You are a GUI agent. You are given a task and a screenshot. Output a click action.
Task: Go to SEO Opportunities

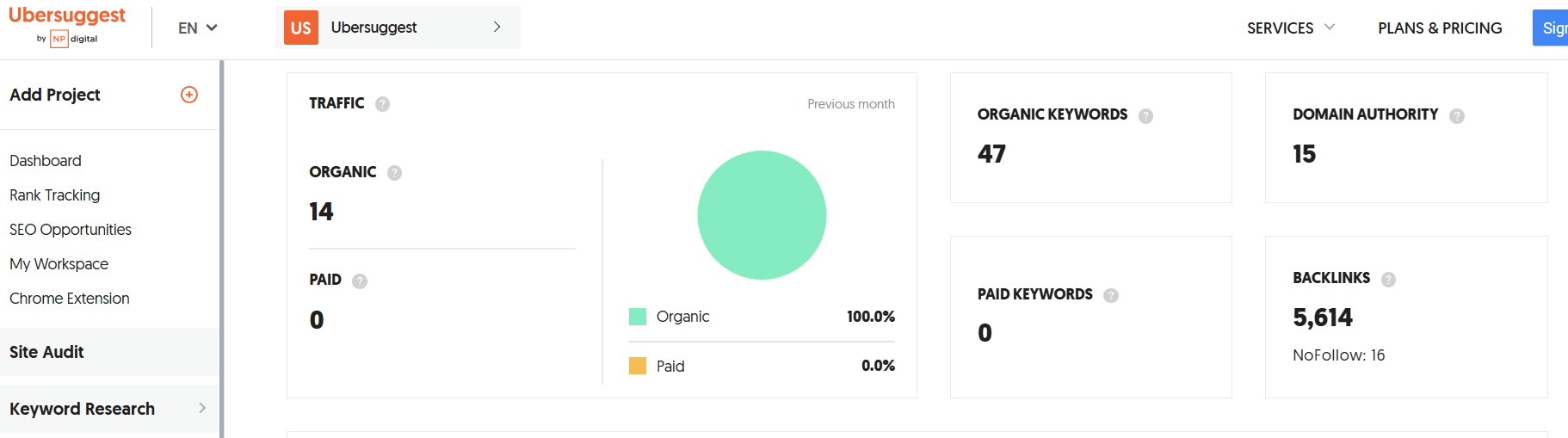(71, 230)
